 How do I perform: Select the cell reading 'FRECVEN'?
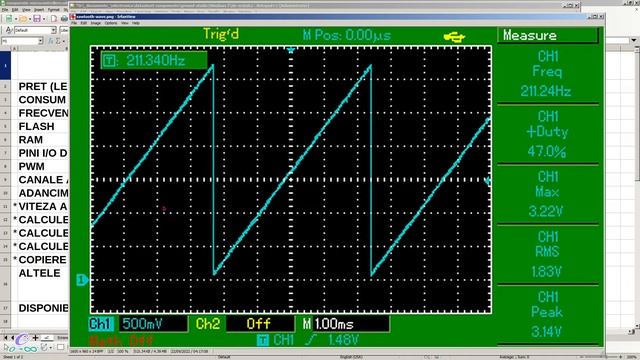point(43,113)
